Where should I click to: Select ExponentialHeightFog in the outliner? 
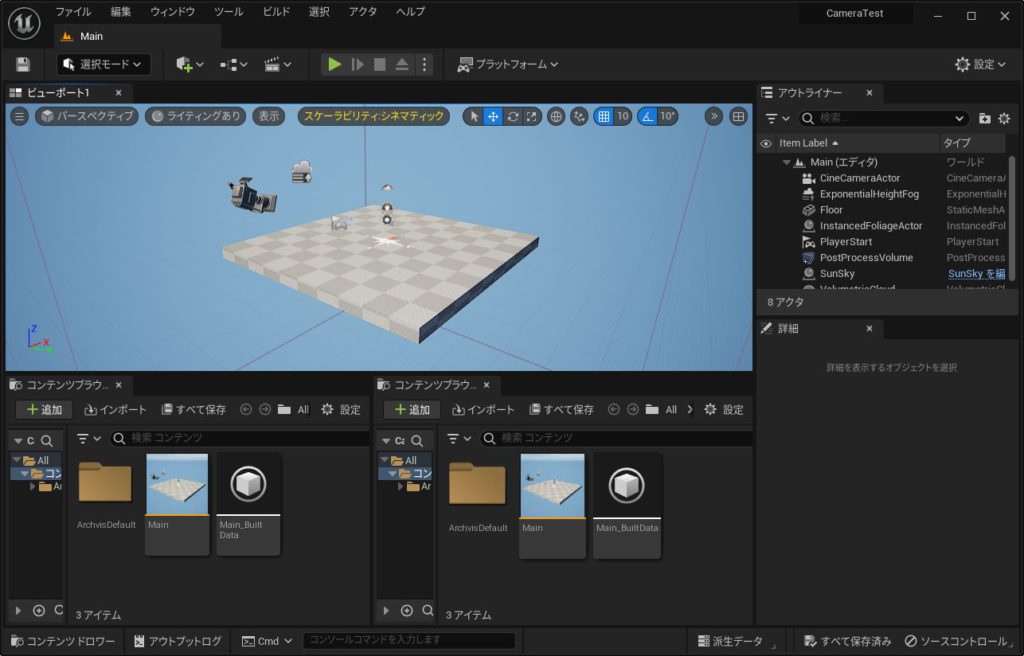pyautogui.click(x=869, y=194)
